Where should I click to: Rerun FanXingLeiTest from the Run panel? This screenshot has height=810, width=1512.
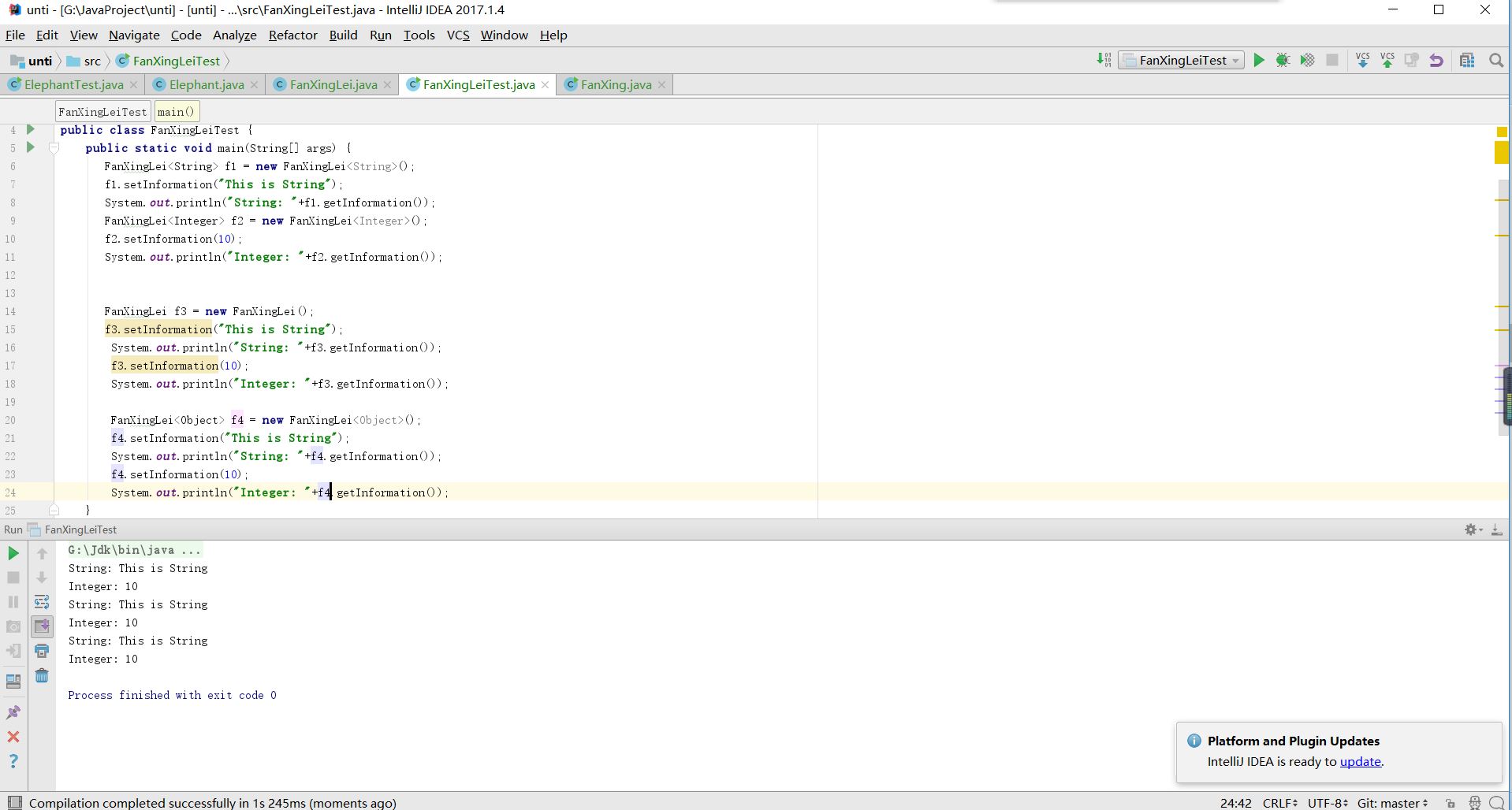click(x=13, y=554)
